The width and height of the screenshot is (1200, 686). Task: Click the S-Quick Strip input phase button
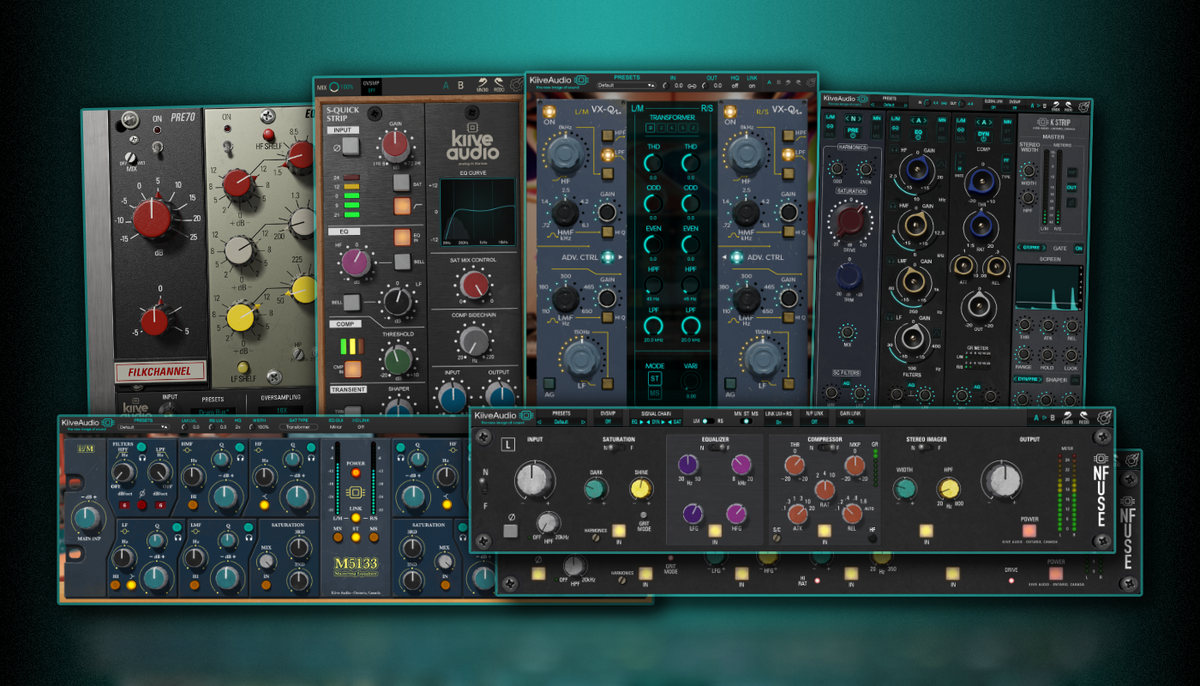[x=351, y=146]
